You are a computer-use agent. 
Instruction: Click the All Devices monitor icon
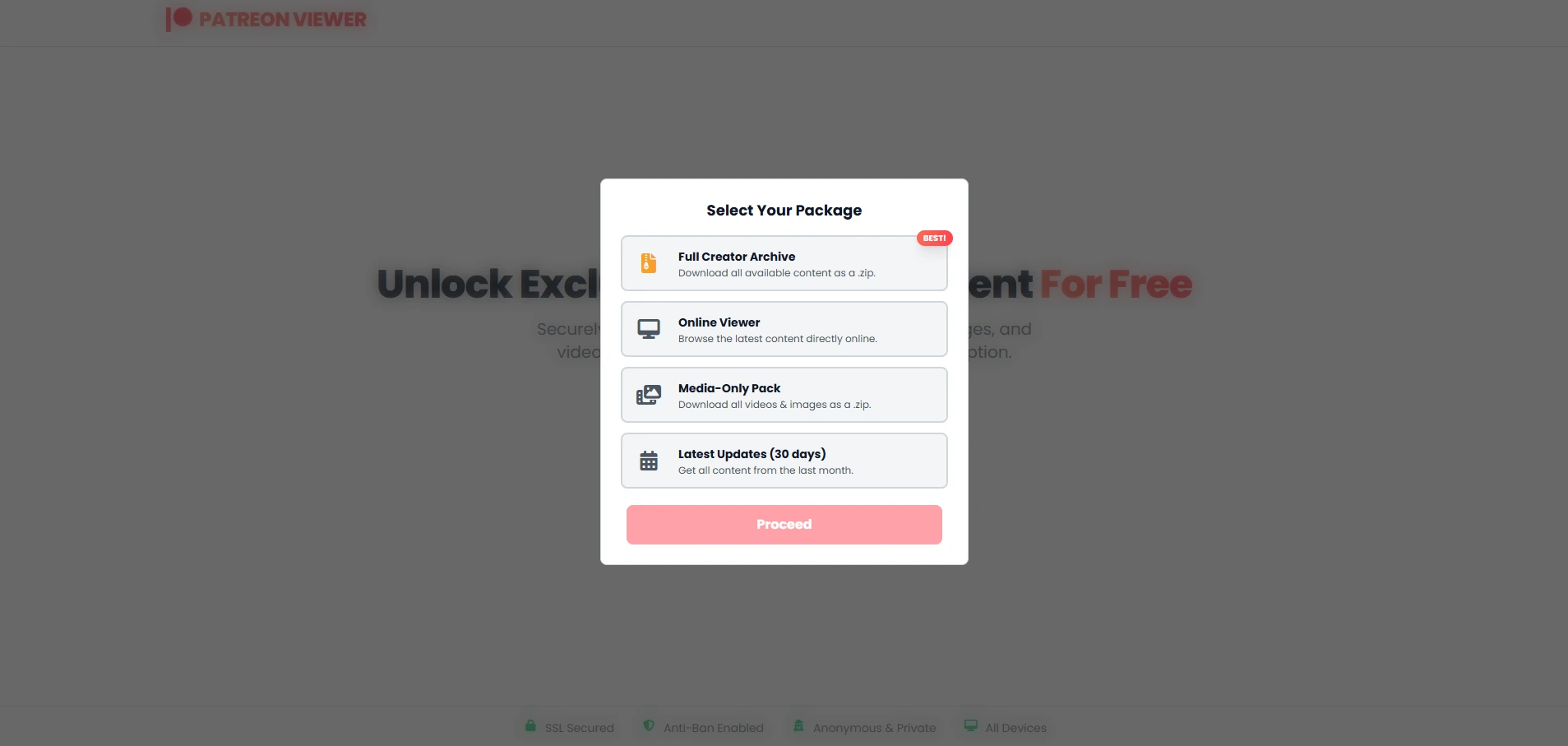coord(969,725)
